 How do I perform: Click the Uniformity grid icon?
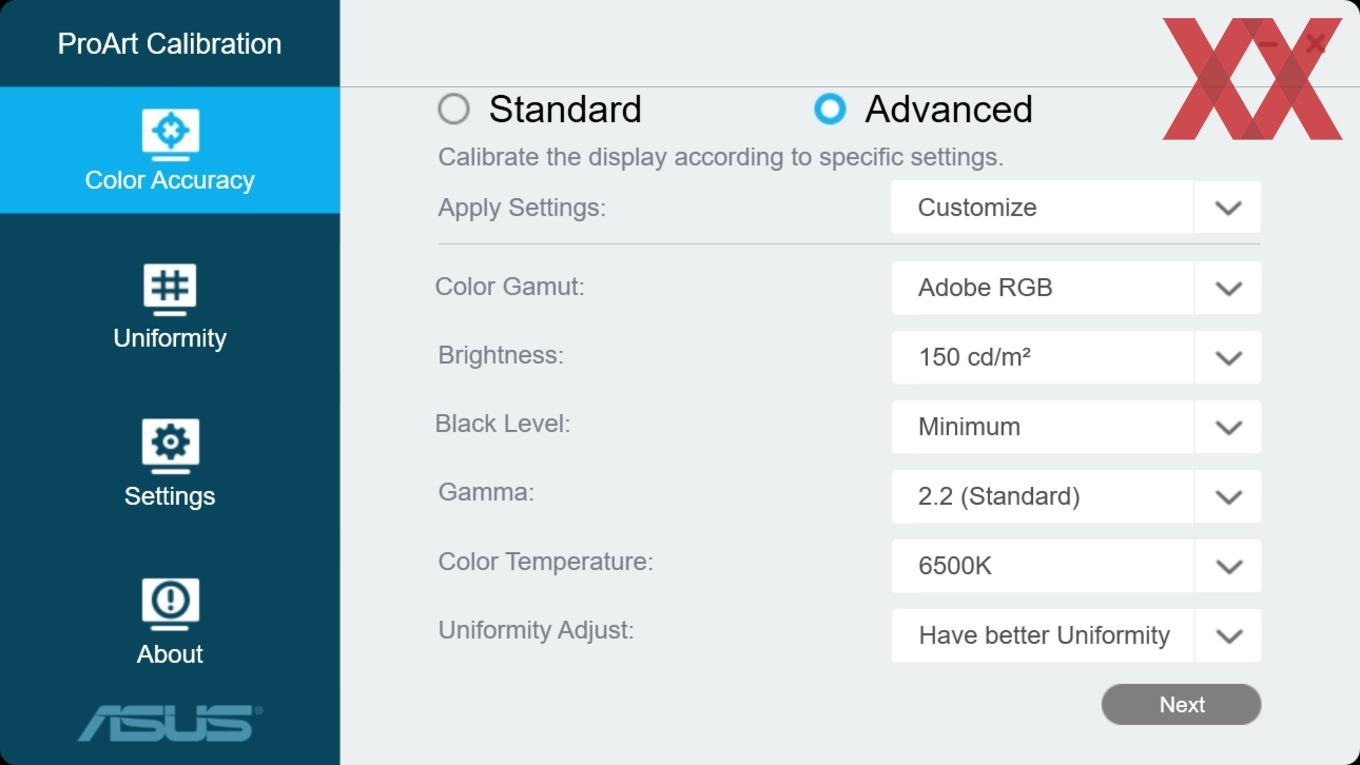170,291
